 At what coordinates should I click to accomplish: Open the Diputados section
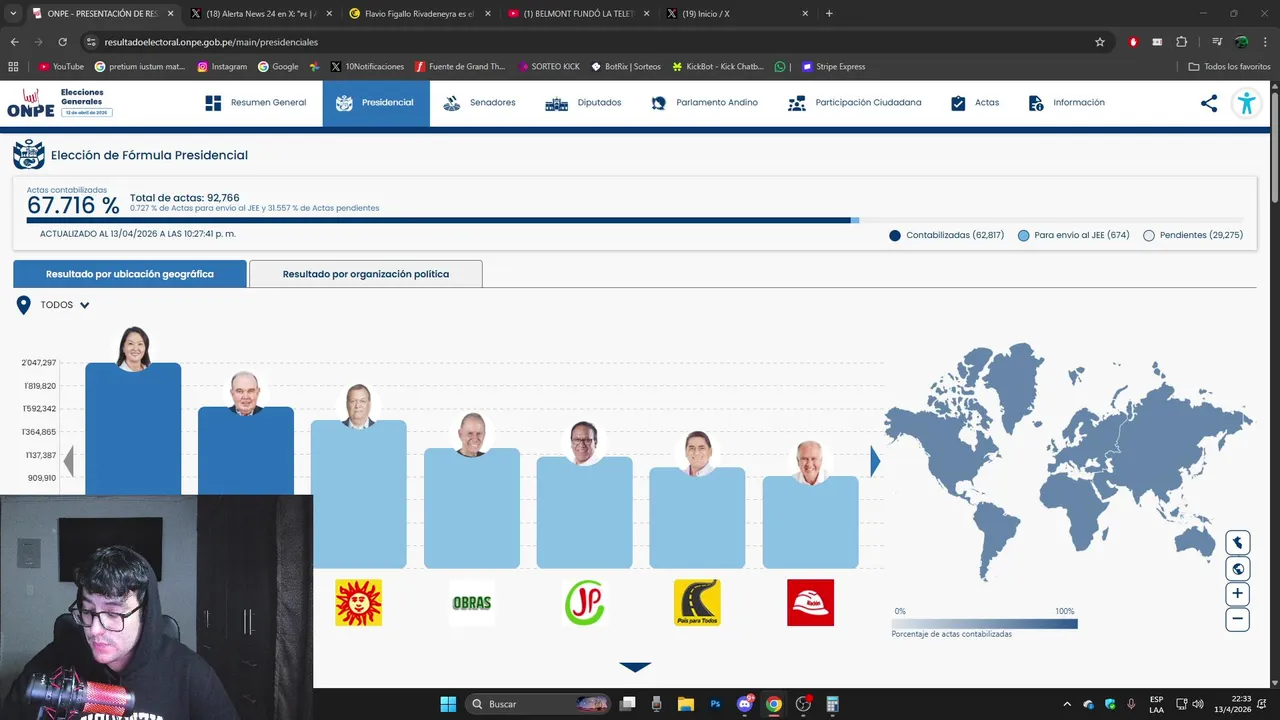tap(583, 103)
